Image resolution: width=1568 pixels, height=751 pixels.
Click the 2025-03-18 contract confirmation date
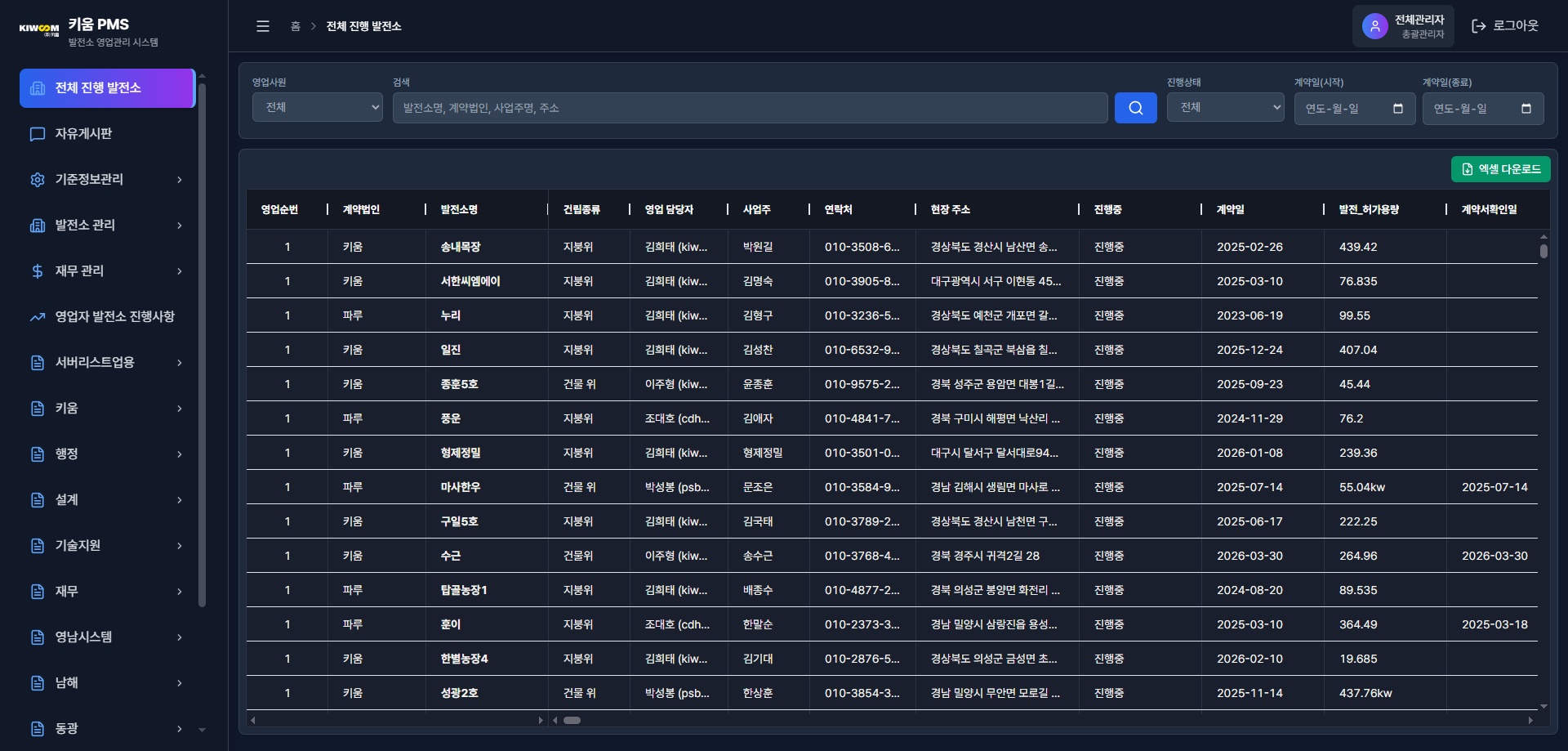point(1494,624)
